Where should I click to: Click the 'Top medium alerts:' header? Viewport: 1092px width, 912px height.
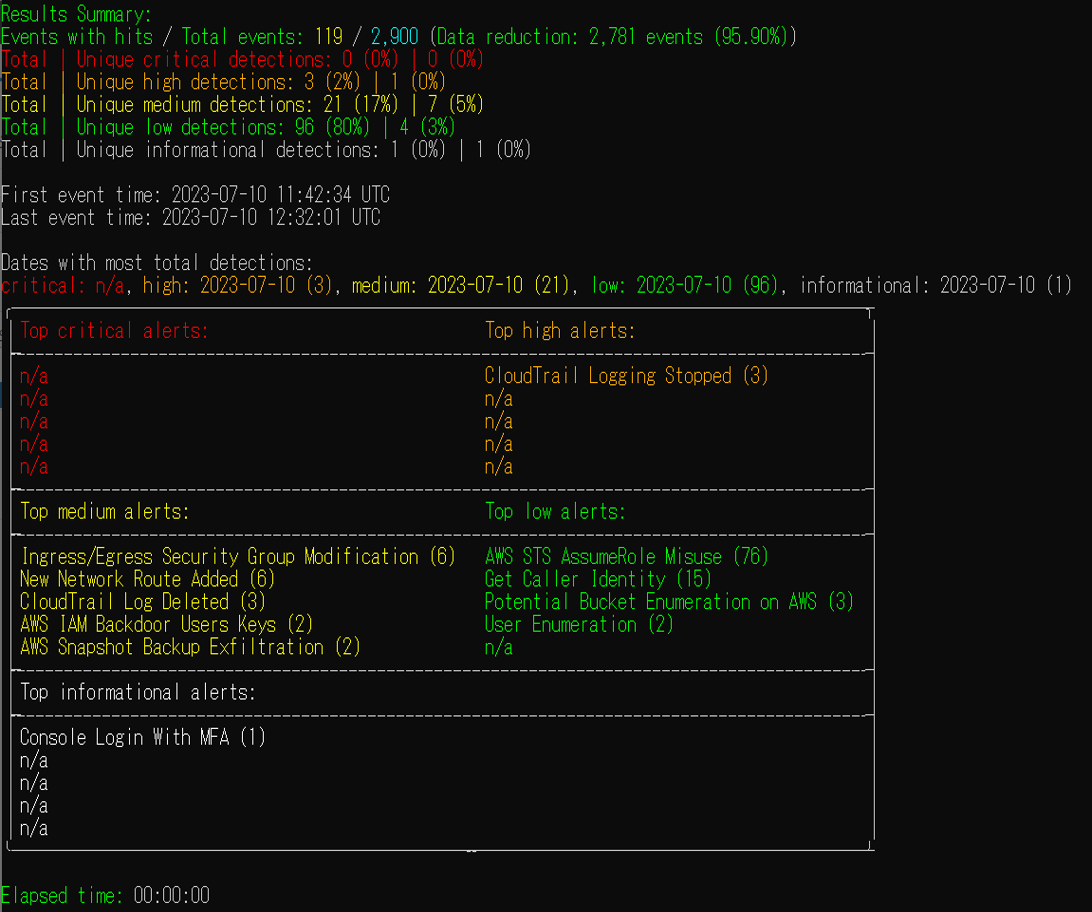point(104,512)
